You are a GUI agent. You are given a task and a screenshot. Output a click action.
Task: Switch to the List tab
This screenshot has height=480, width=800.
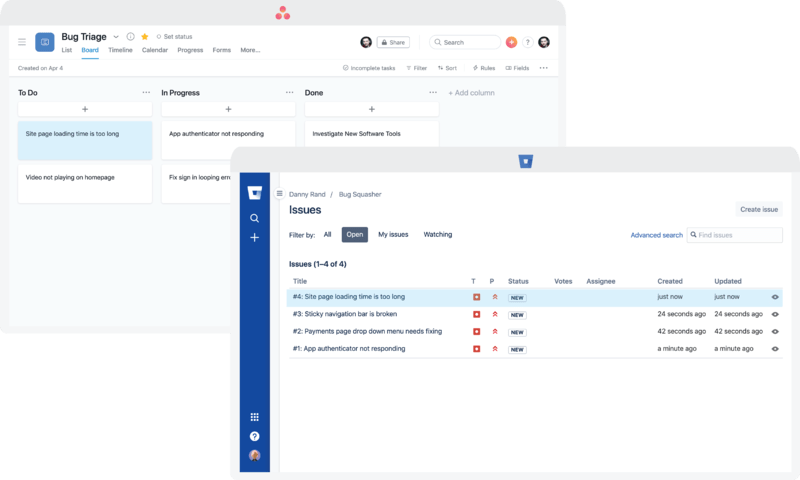point(67,50)
